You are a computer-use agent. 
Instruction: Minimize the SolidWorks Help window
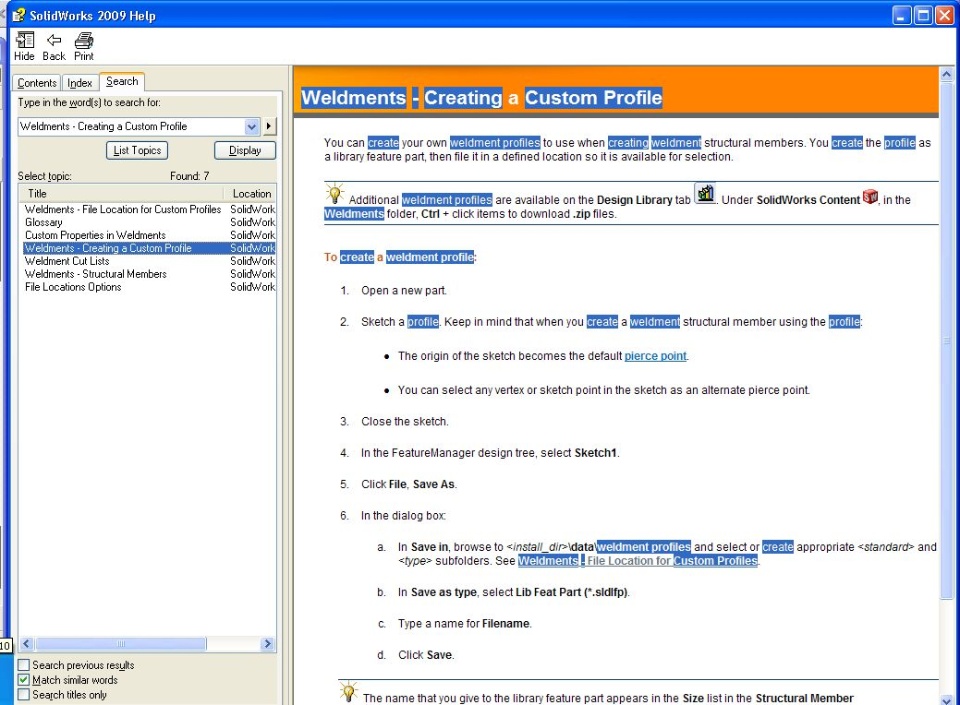[x=901, y=15]
